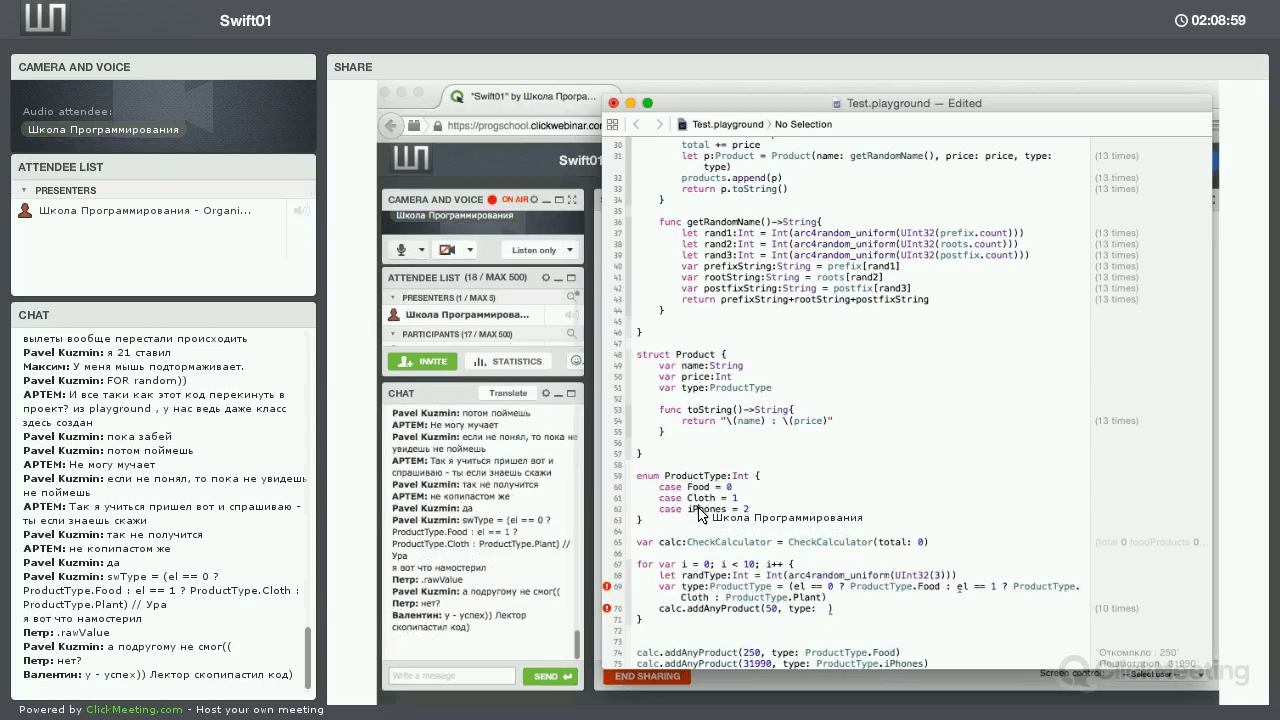The height and width of the screenshot is (720, 1280).
Task: Click the window icon in the shared Attendee List header
Action: 572,277
